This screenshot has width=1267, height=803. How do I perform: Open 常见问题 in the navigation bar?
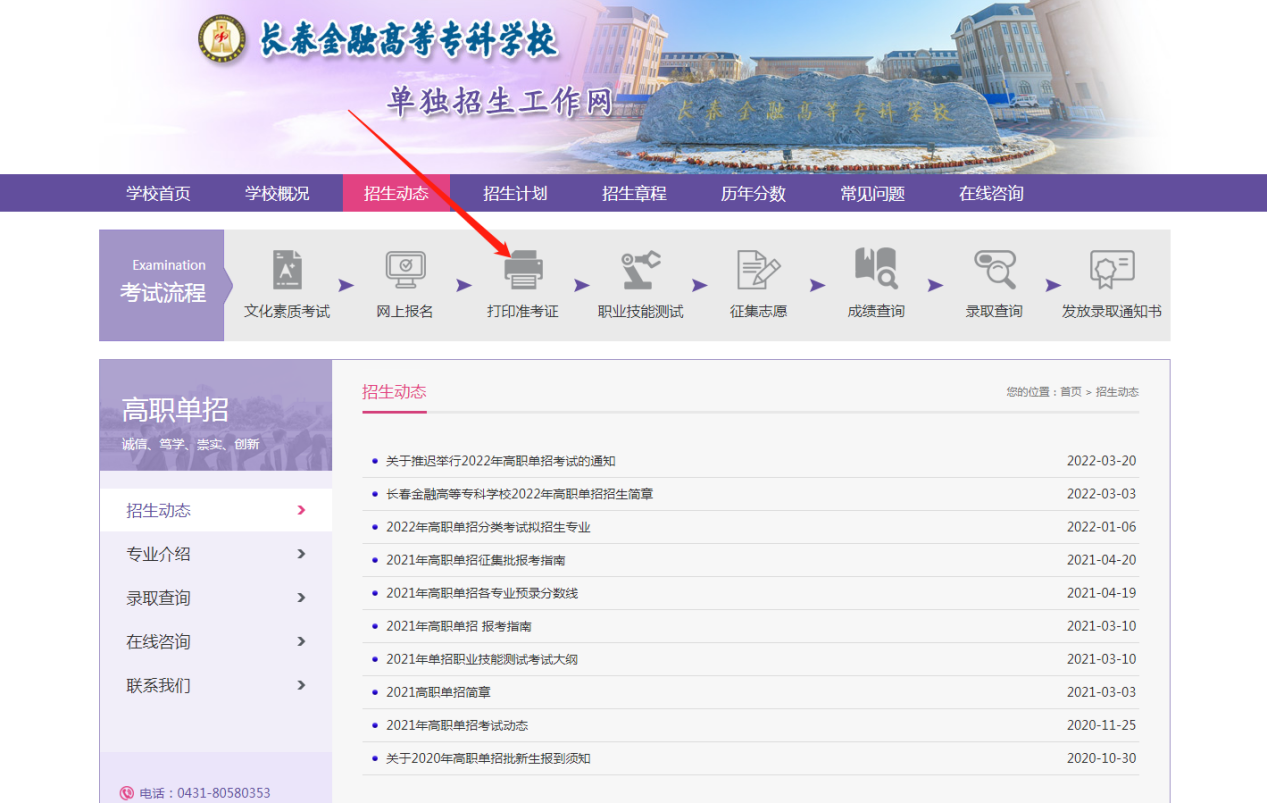(872, 194)
